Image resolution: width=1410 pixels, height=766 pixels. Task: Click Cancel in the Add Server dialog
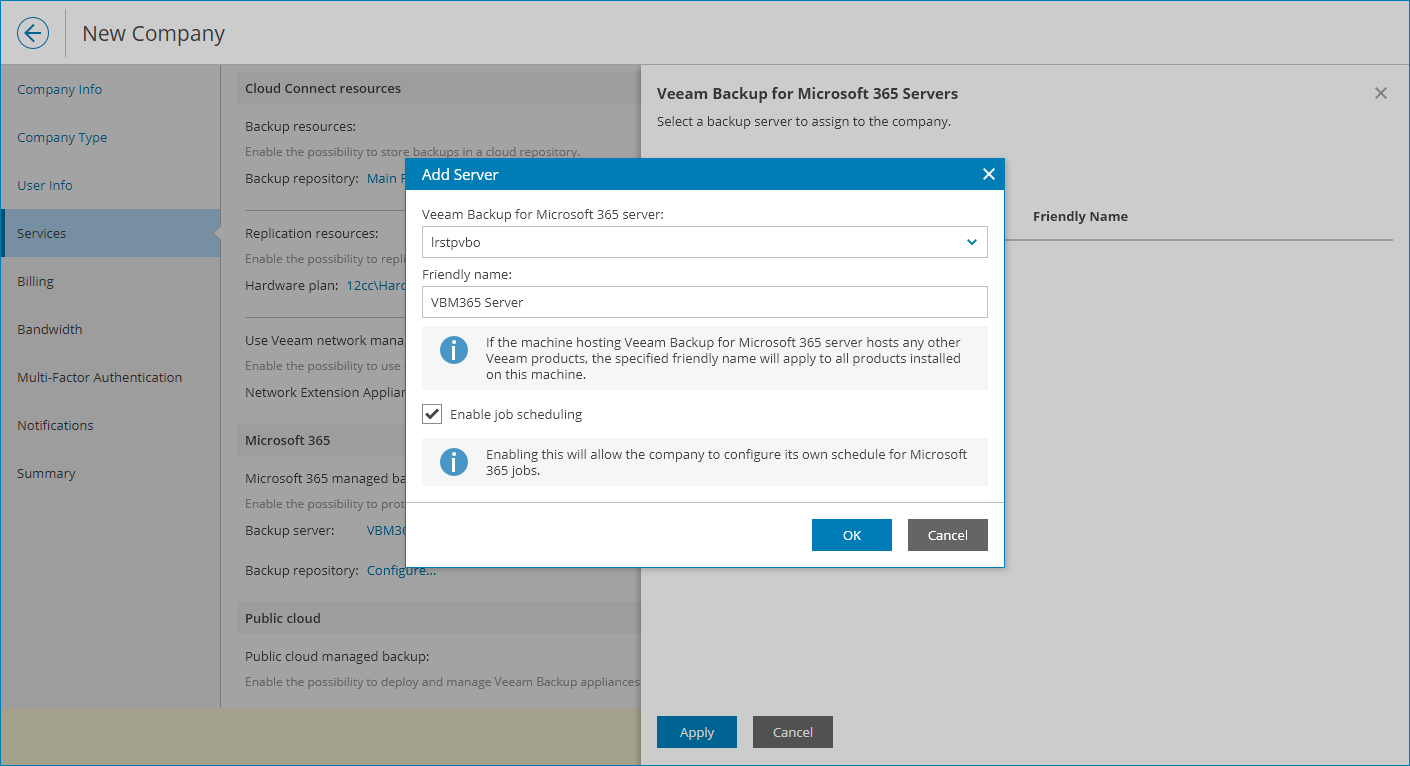pyautogui.click(x=947, y=535)
